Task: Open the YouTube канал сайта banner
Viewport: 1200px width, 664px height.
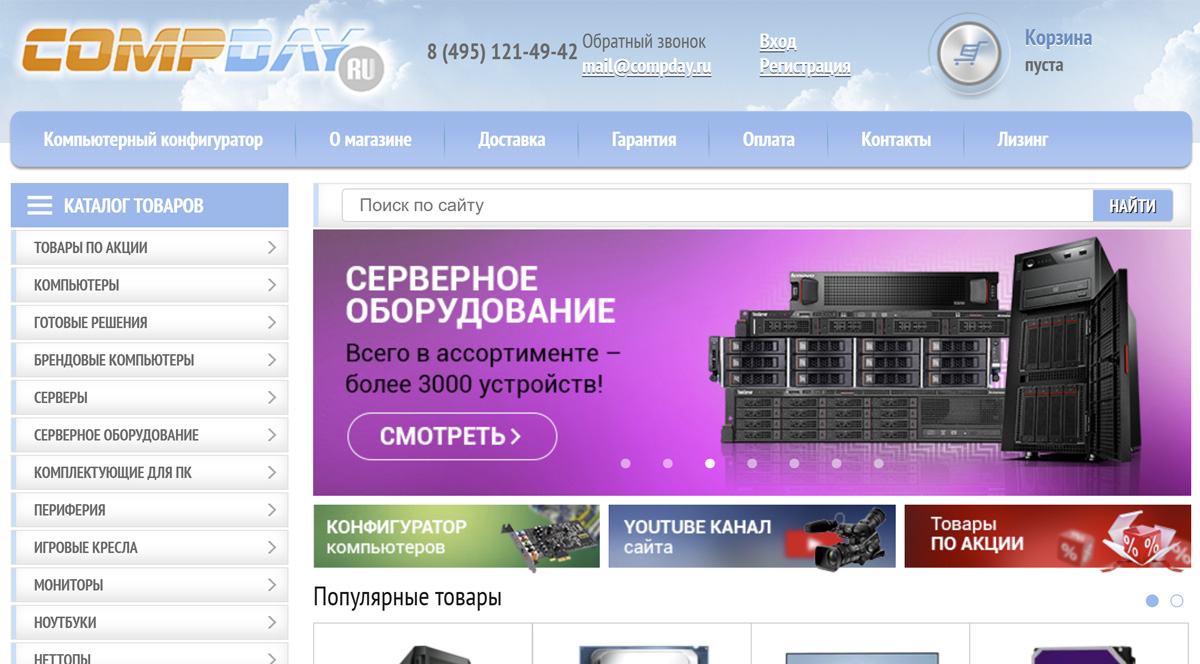Action: (751, 537)
